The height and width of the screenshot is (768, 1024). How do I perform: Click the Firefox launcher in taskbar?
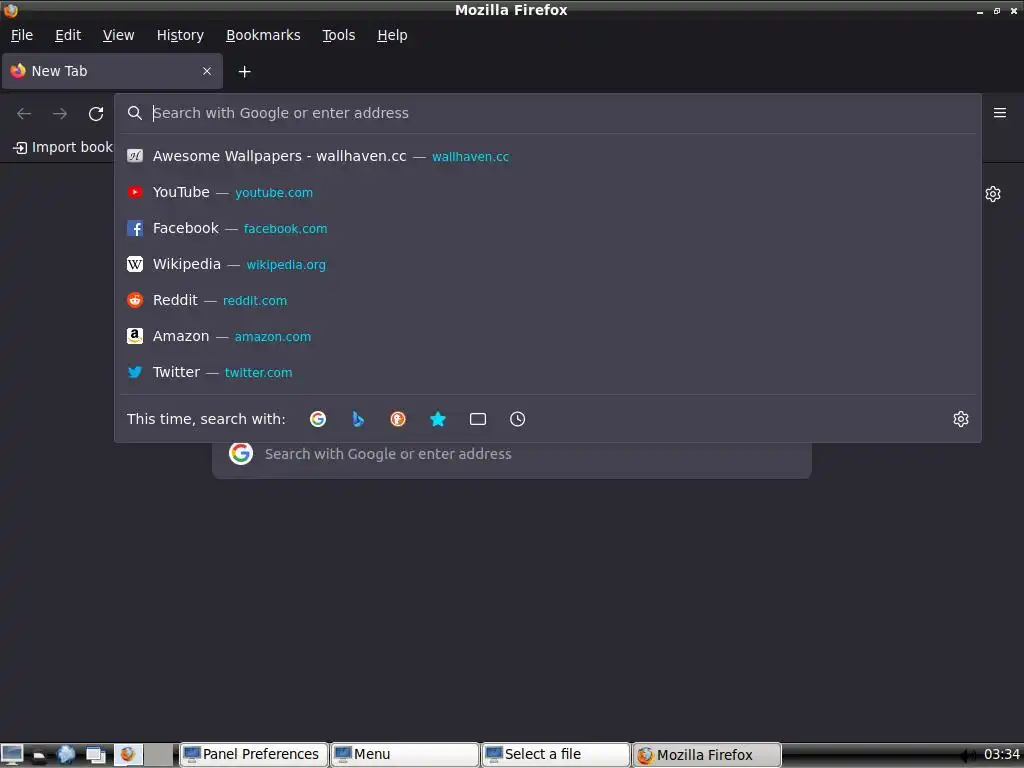coord(127,754)
